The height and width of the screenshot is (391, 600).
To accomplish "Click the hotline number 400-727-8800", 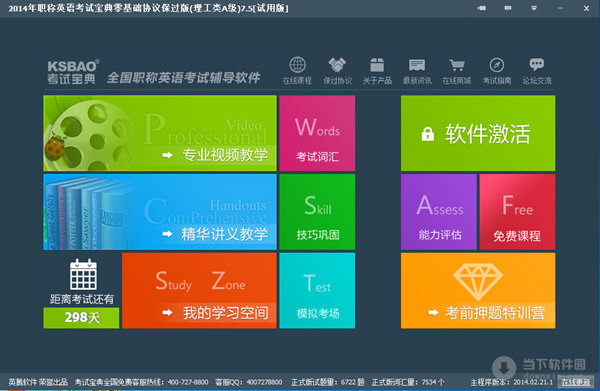I will click(188, 382).
